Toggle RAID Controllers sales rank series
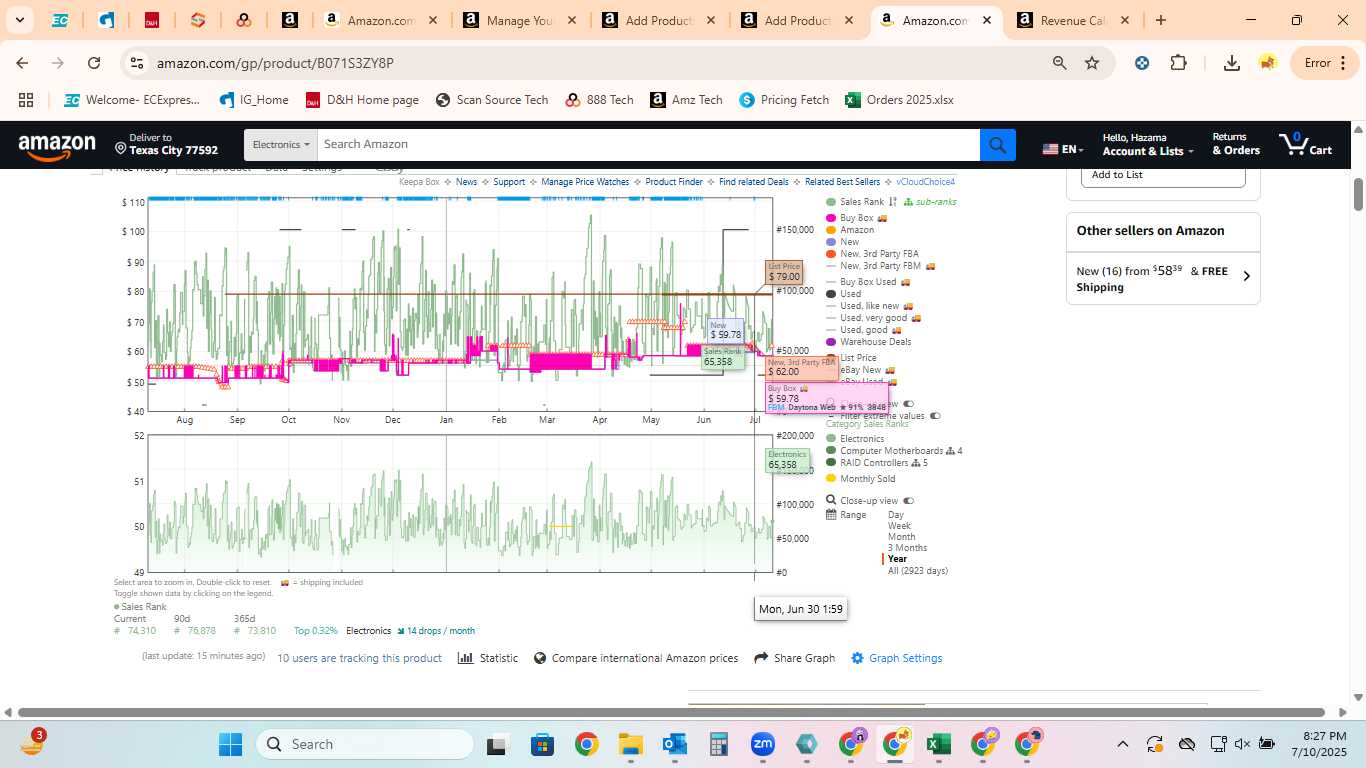Viewport: 1366px width, 768px height. (877, 463)
